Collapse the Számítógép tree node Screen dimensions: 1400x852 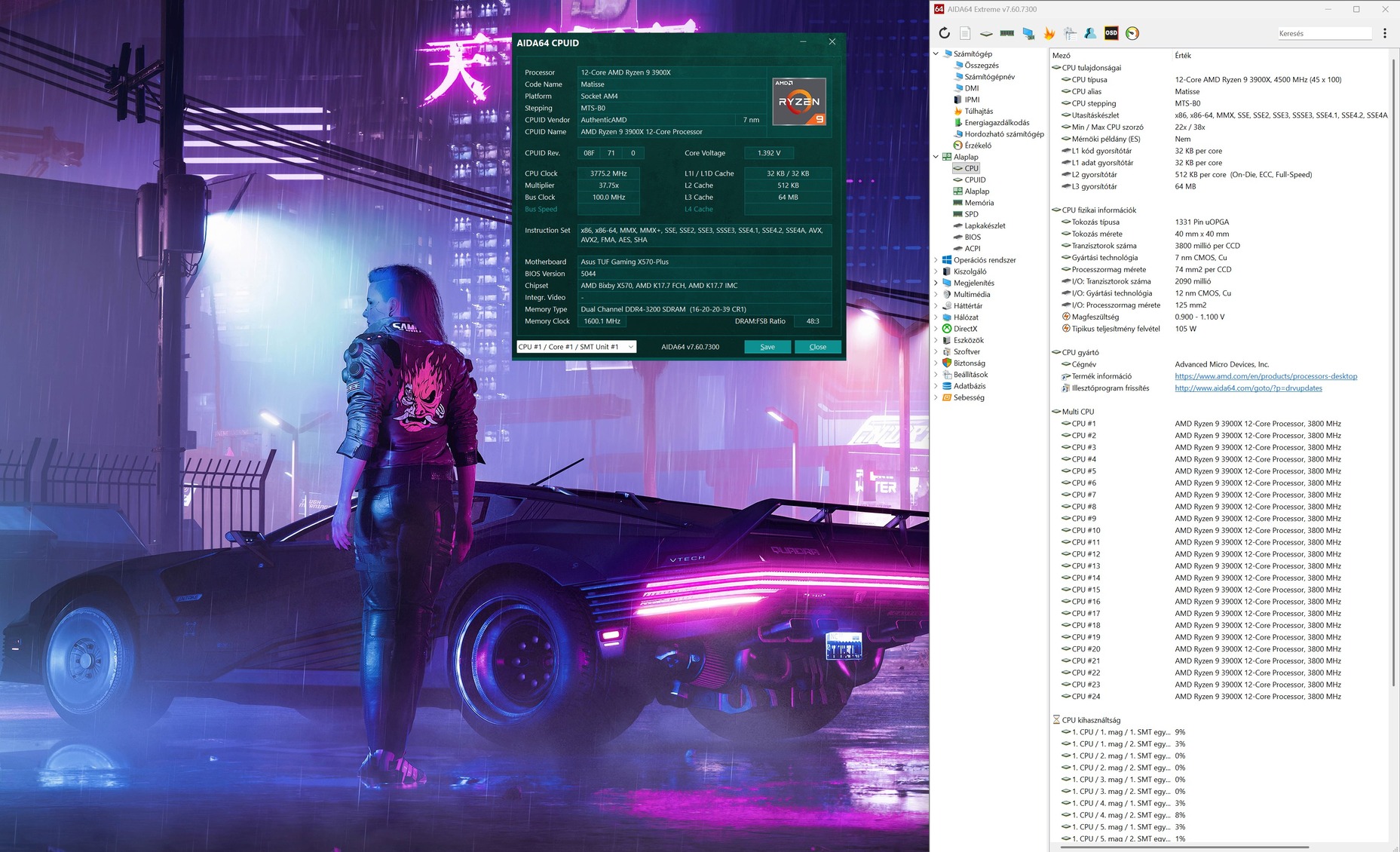click(936, 54)
